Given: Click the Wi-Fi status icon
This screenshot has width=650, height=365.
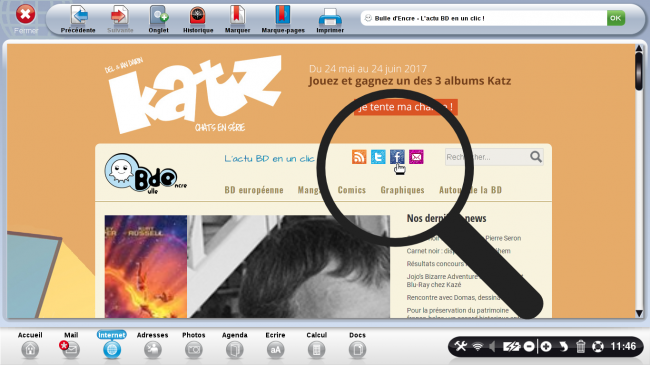Looking at the screenshot, I should (x=478, y=346).
